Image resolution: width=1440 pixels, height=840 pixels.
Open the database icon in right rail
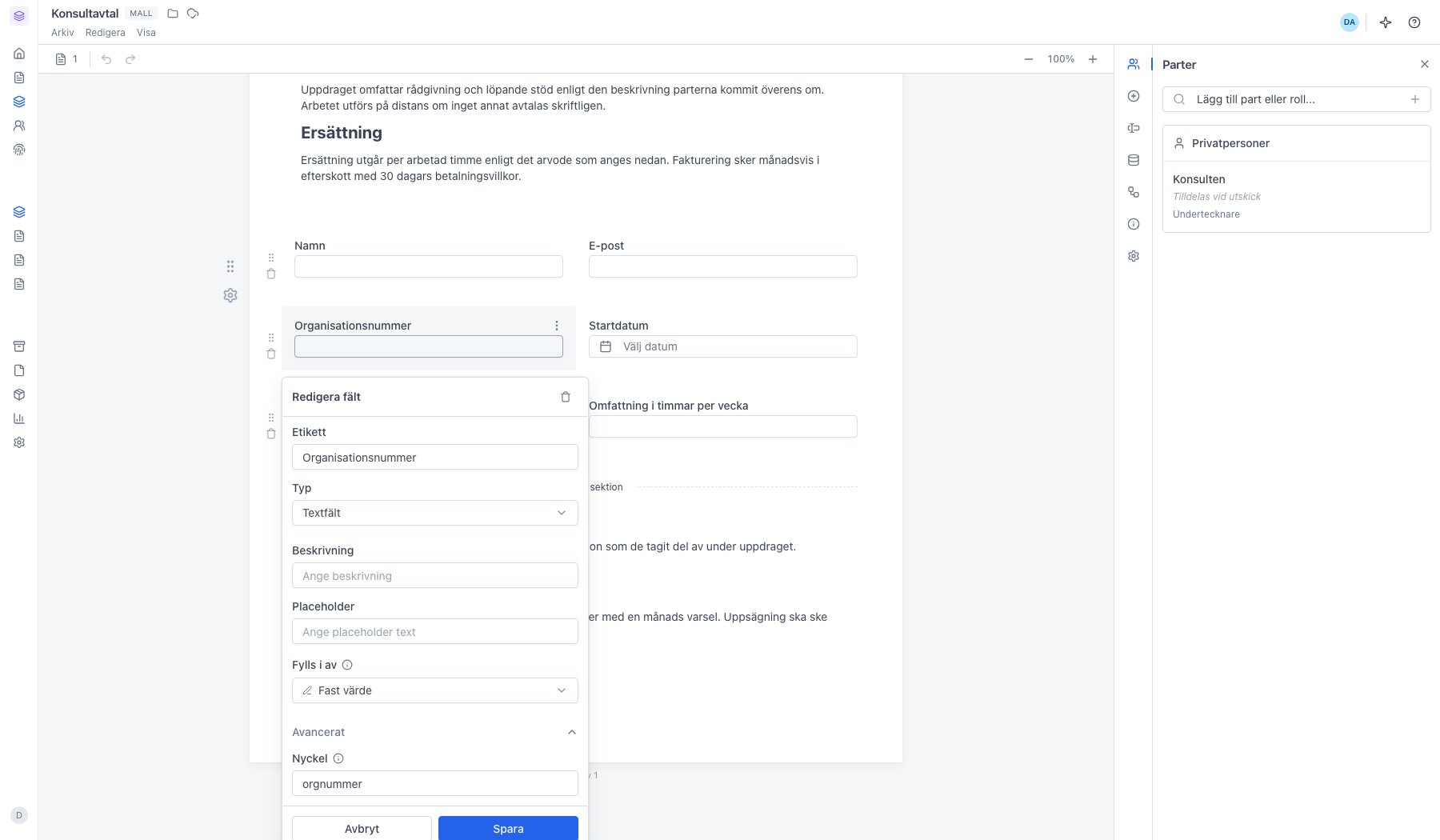(x=1134, y=160)
